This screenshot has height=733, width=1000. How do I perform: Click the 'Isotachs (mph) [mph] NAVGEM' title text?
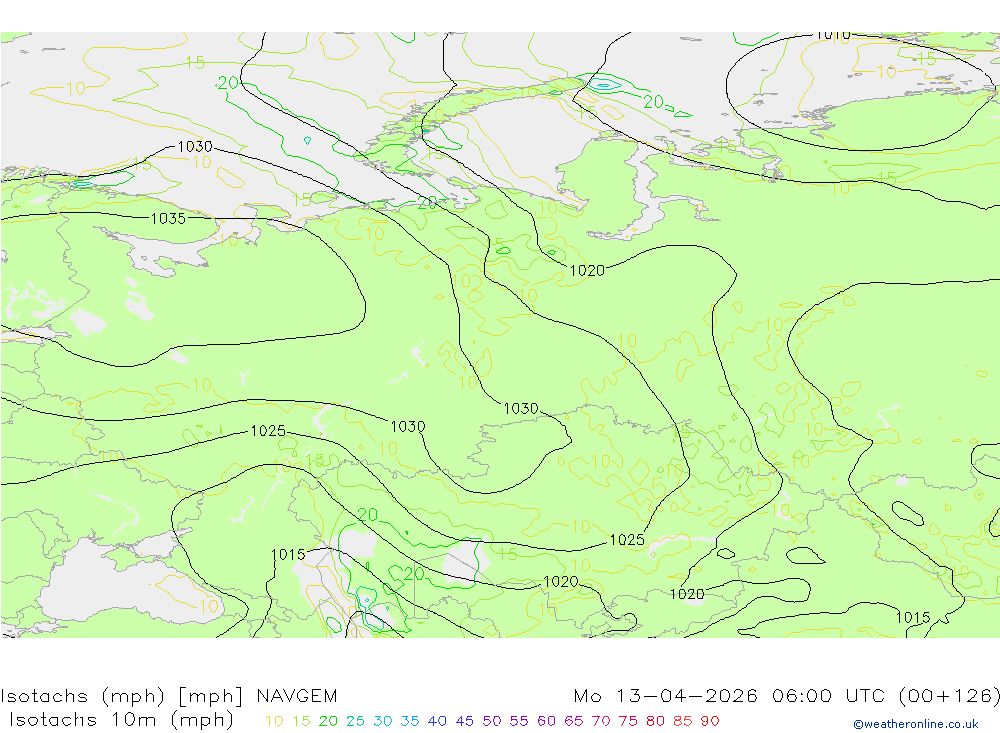click(169, 695)
